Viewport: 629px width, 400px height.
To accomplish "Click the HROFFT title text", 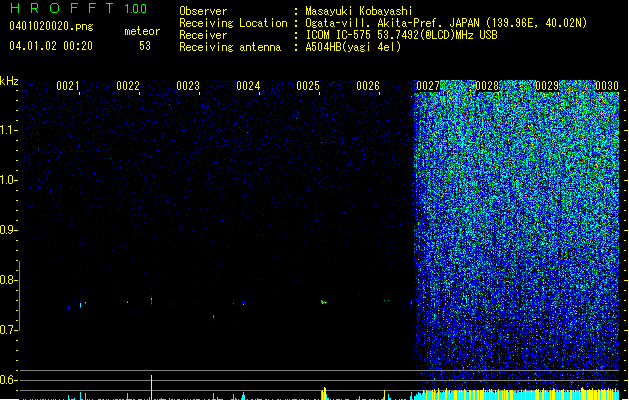I will [62, 8].
